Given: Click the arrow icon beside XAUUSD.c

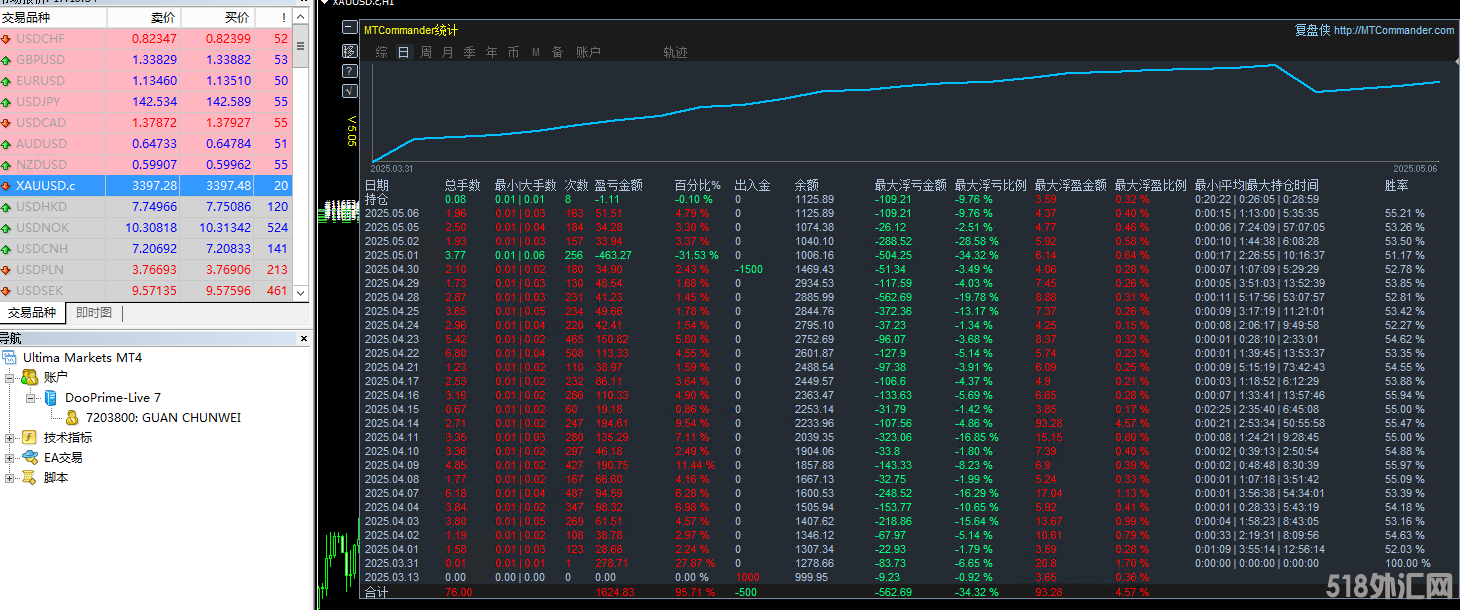Looking at the screenshot, I should point(6,186).
